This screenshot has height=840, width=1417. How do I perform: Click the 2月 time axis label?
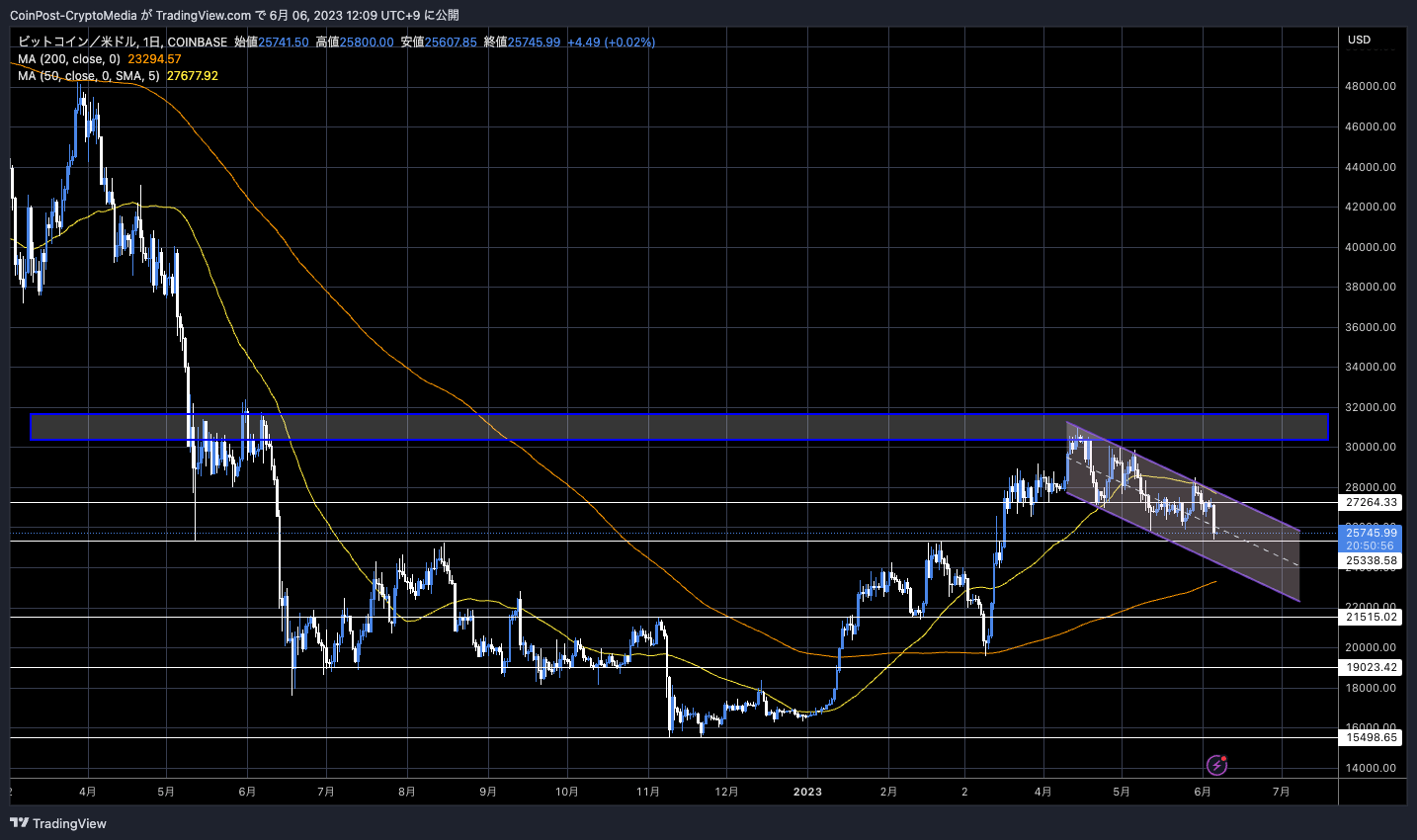tap(888, 792)
